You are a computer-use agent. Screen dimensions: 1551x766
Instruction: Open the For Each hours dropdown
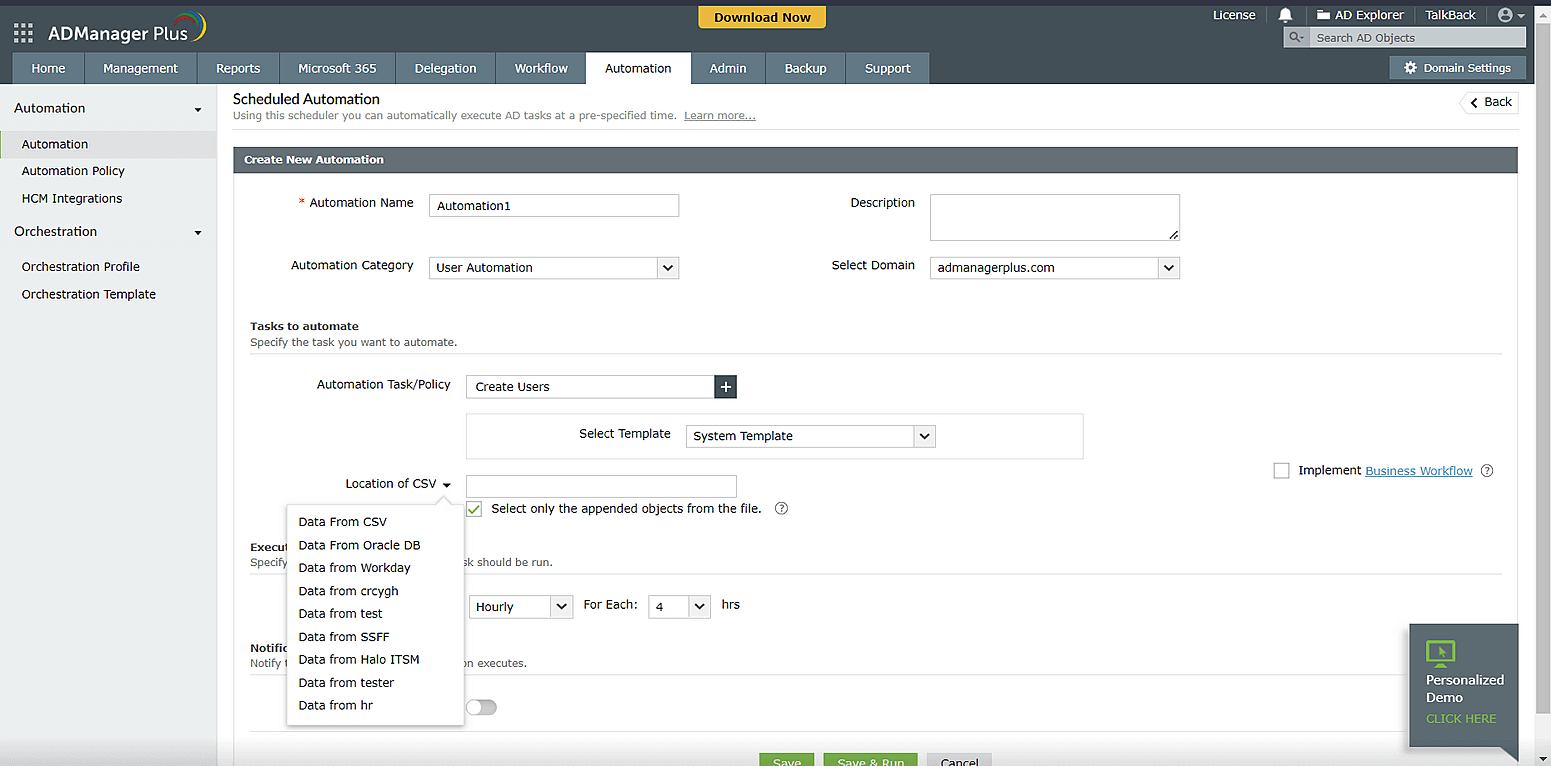680,606
